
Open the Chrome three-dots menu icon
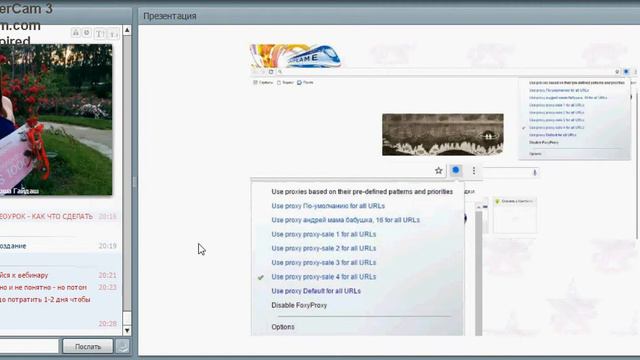tap(473, 171)
